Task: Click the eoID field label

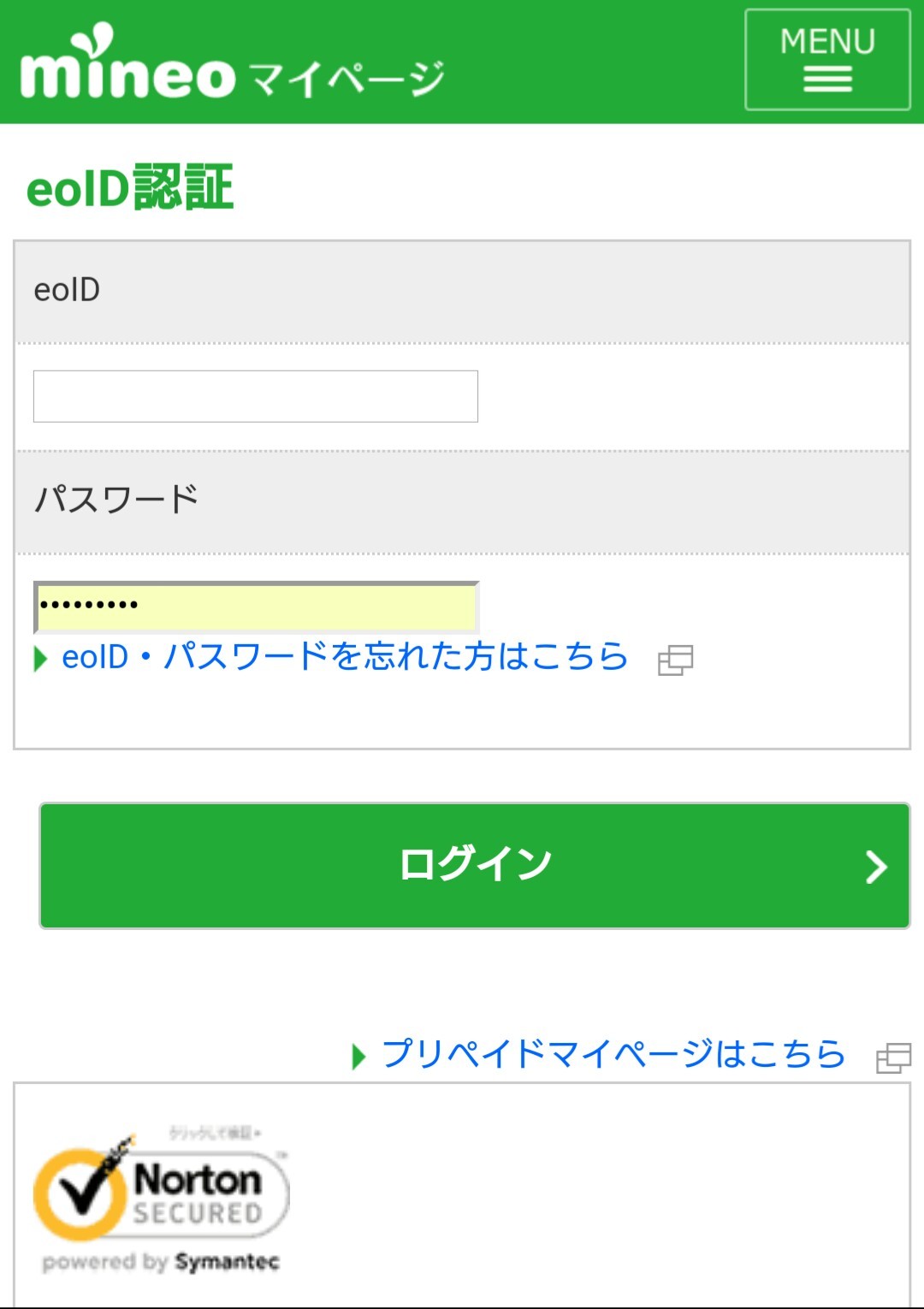Action: coord(67,290)
